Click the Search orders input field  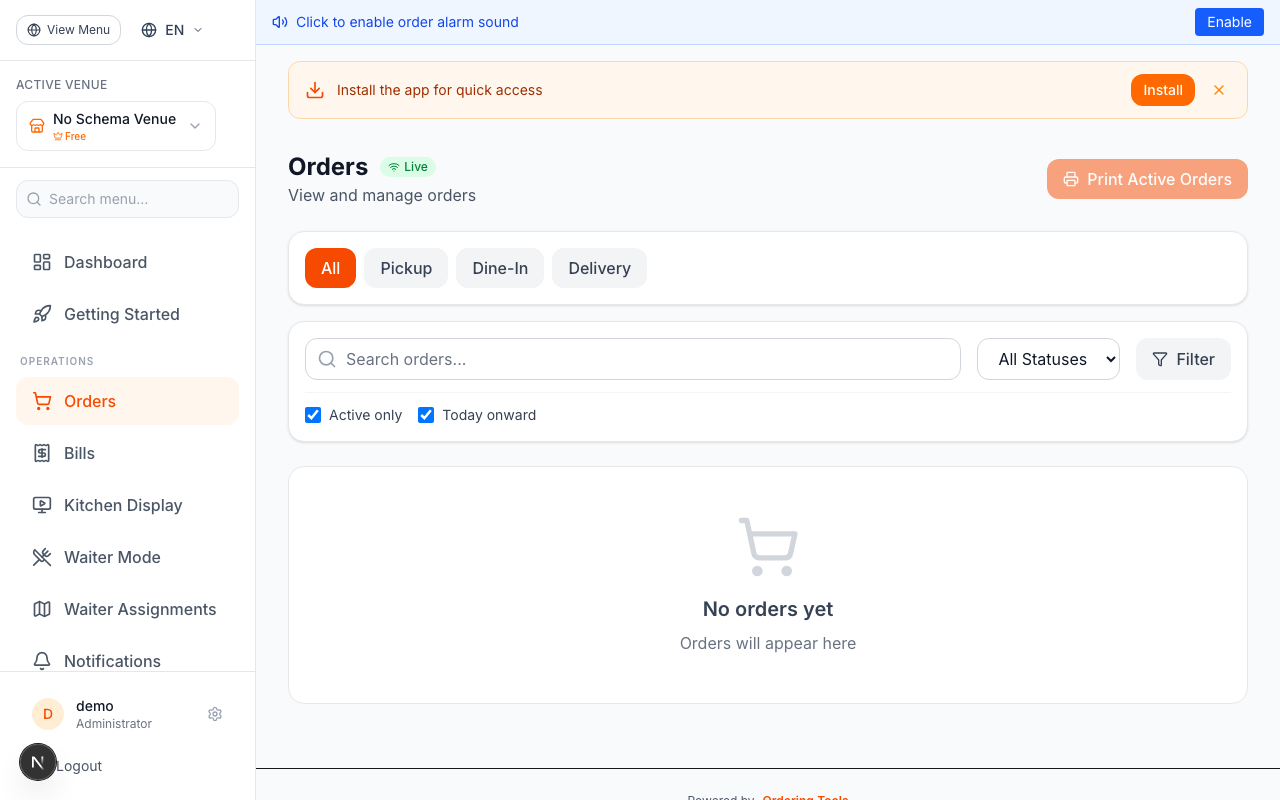[x=640, y=359]
